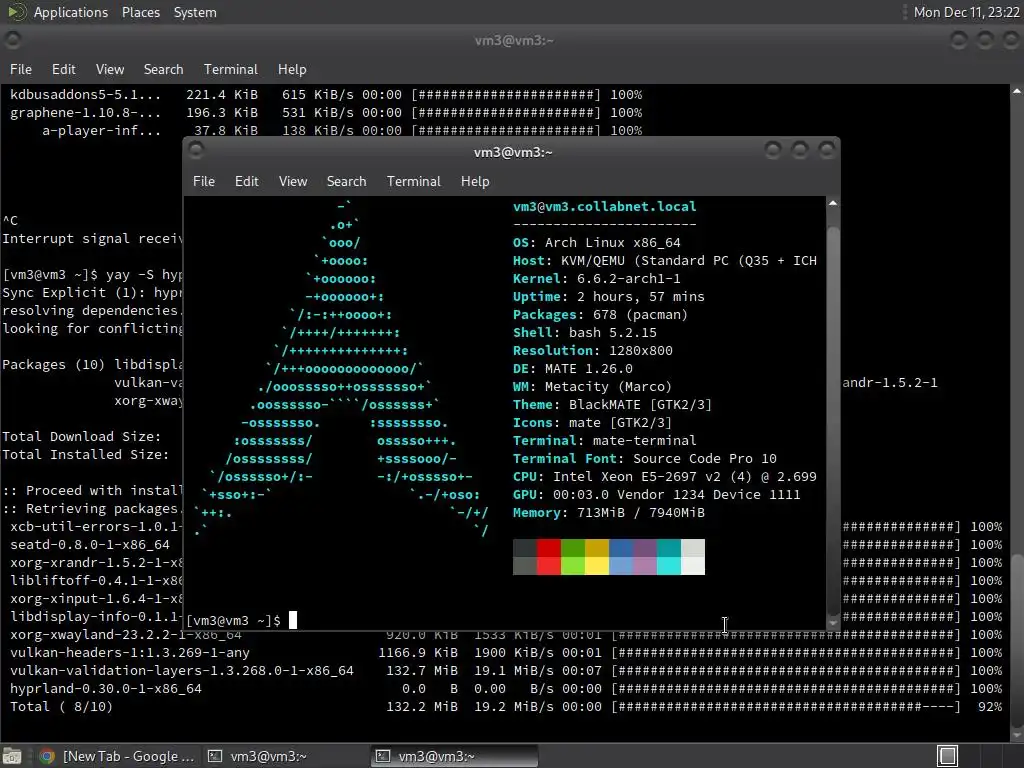Open Terminal menu in the front terminal window
The height and width of the screenshot is (768, 1024).
point(413,182)
